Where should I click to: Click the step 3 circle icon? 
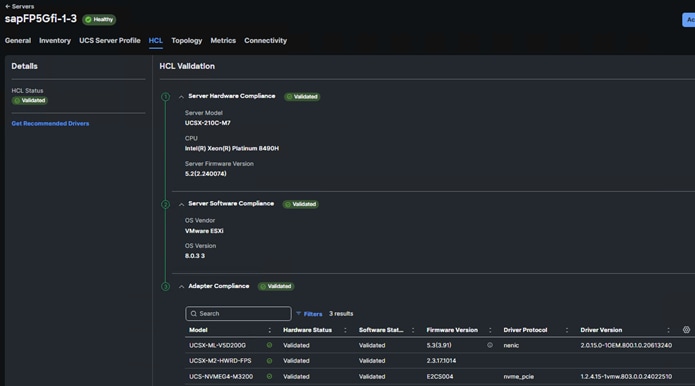[165, 287]
